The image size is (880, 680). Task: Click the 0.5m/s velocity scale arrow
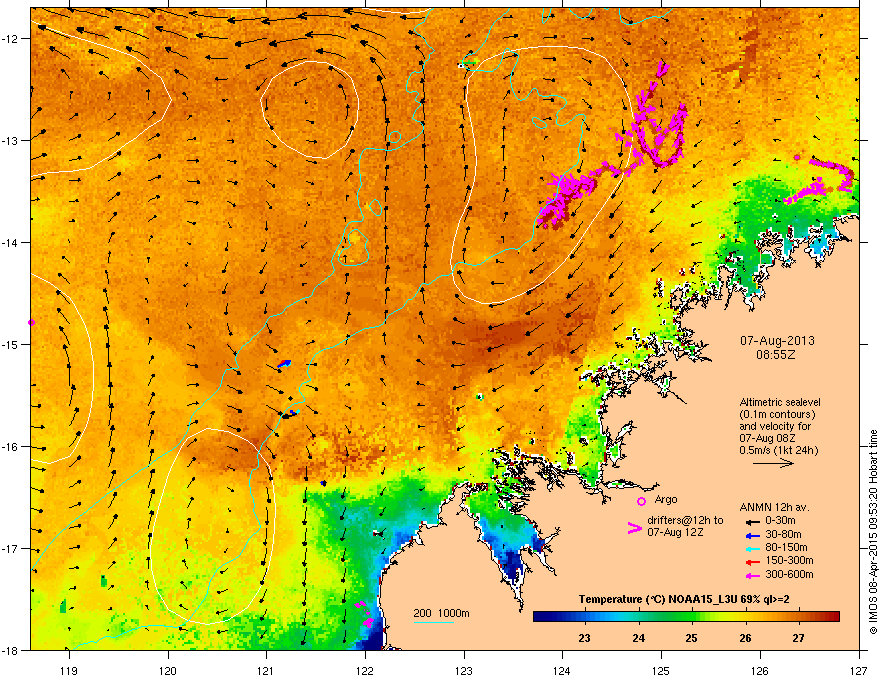coord(773,463)
